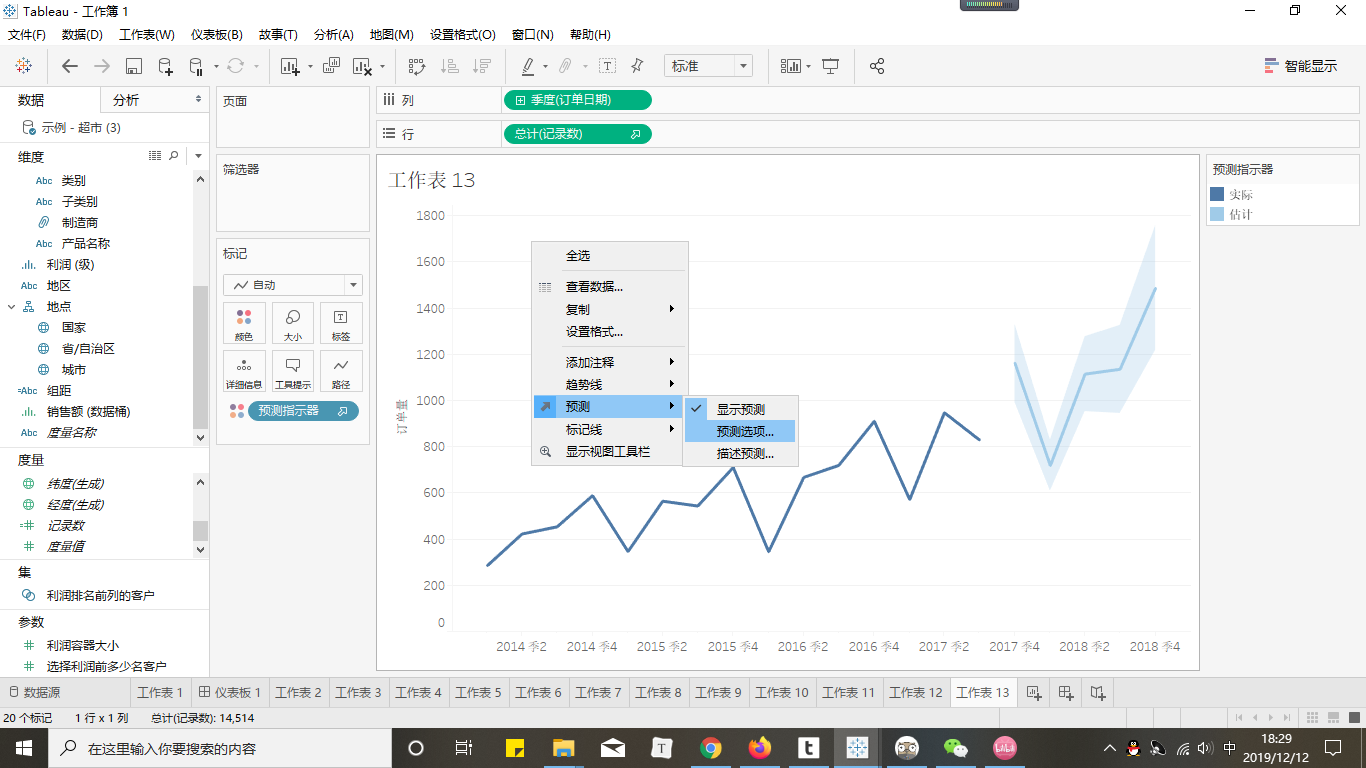The width and height of the screenshot is (1366, 768).
Task: Expand the Copy submenu in context menu
Action: pyautogui.click(x=610, y=309)
